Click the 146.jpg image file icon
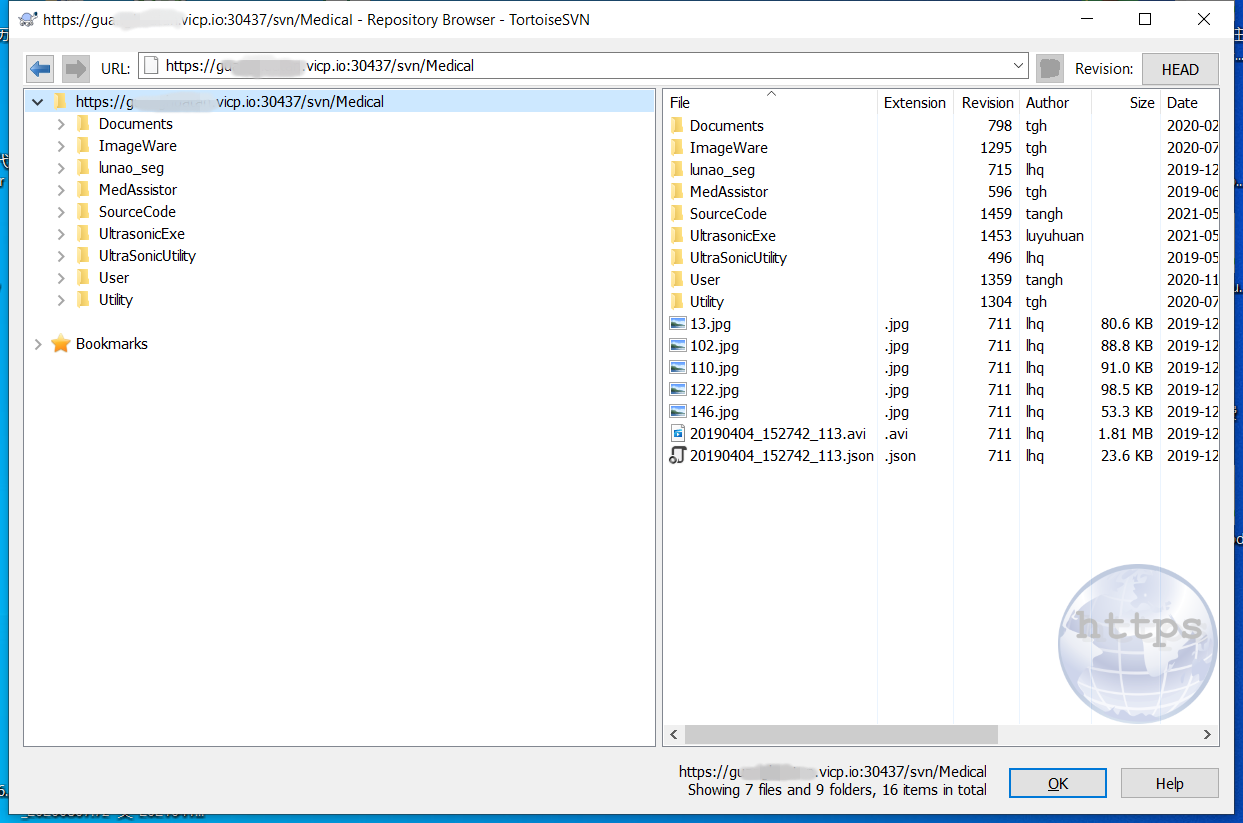The height and width of the screenshot is (823, 1243). 677,411
